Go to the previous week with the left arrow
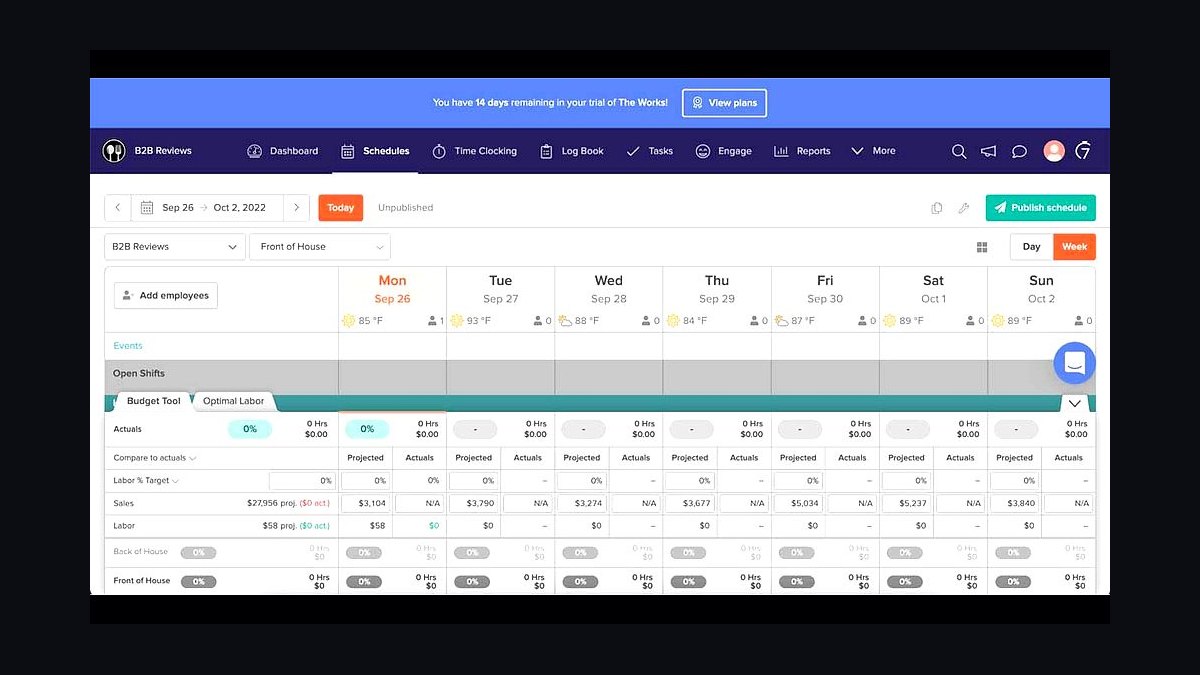 [x=118, y=208]
